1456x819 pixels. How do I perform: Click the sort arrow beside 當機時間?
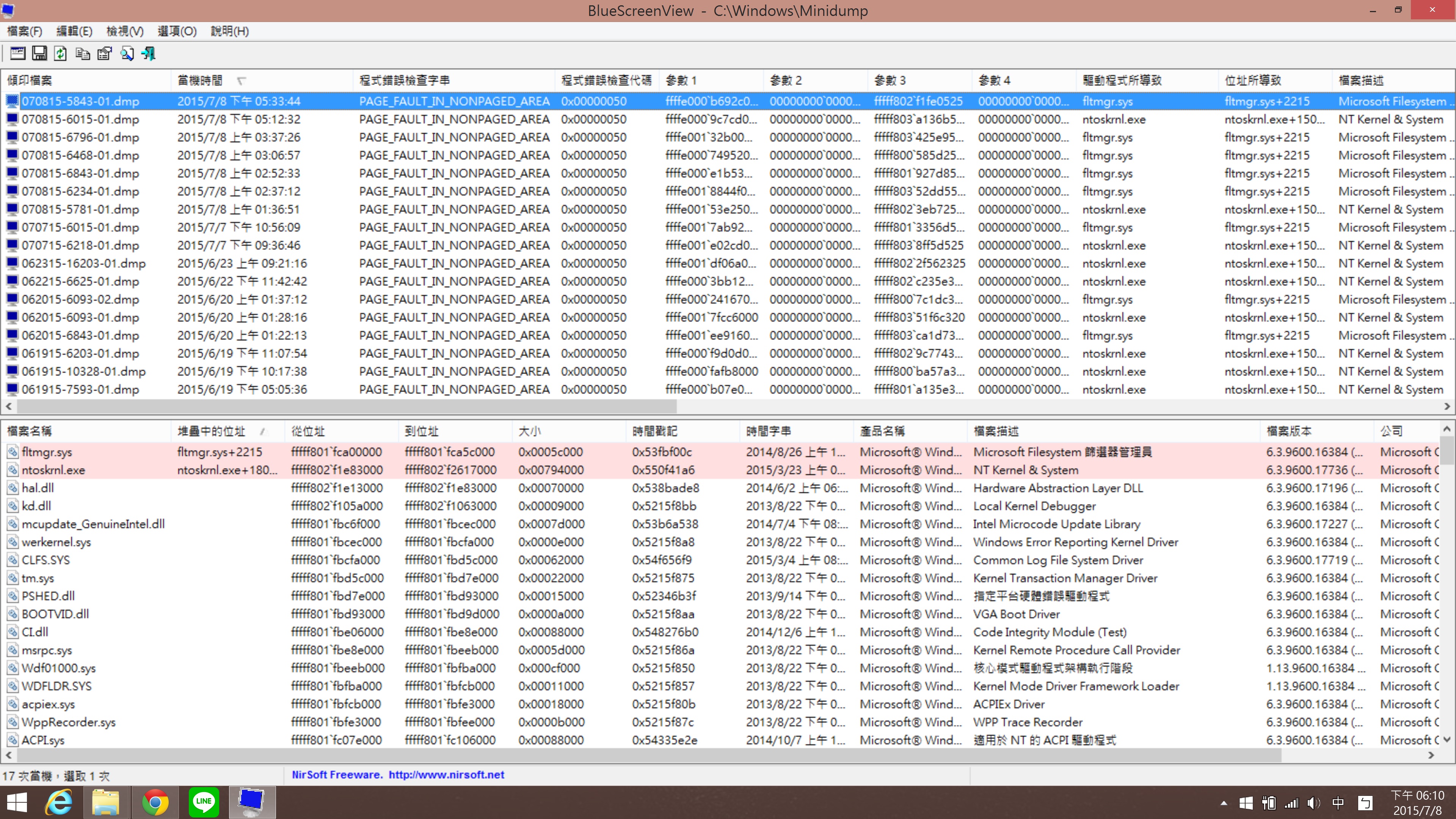coord(242,81)
